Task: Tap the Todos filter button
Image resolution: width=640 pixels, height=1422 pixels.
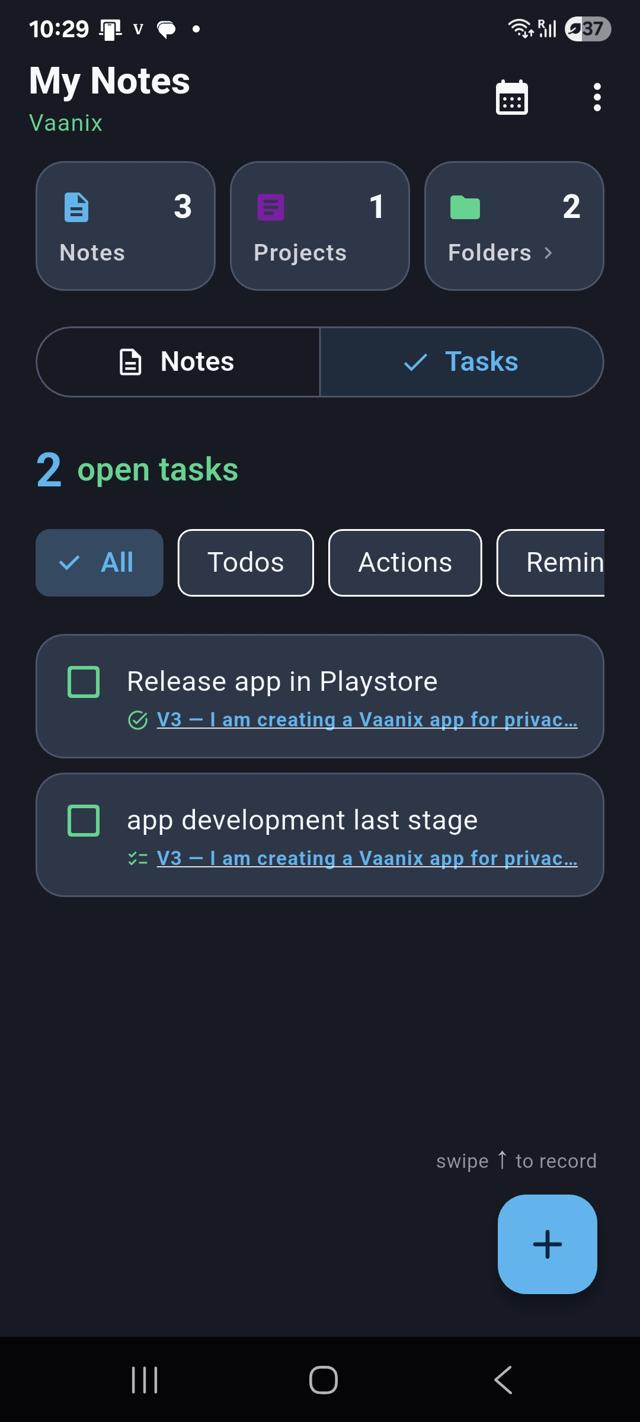Action: coord(245,562)
